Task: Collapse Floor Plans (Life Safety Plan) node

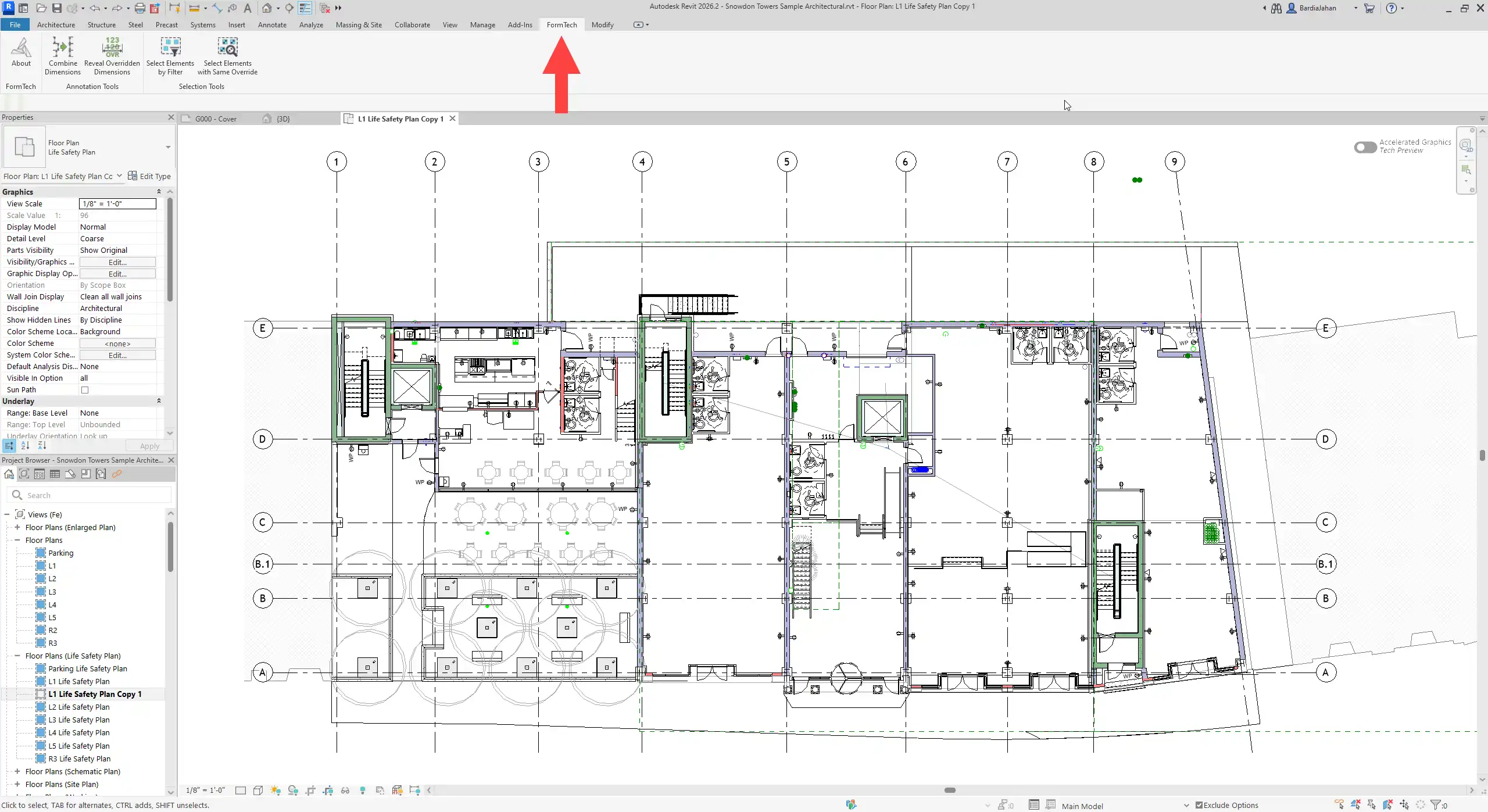Action: tap(17, 656)
